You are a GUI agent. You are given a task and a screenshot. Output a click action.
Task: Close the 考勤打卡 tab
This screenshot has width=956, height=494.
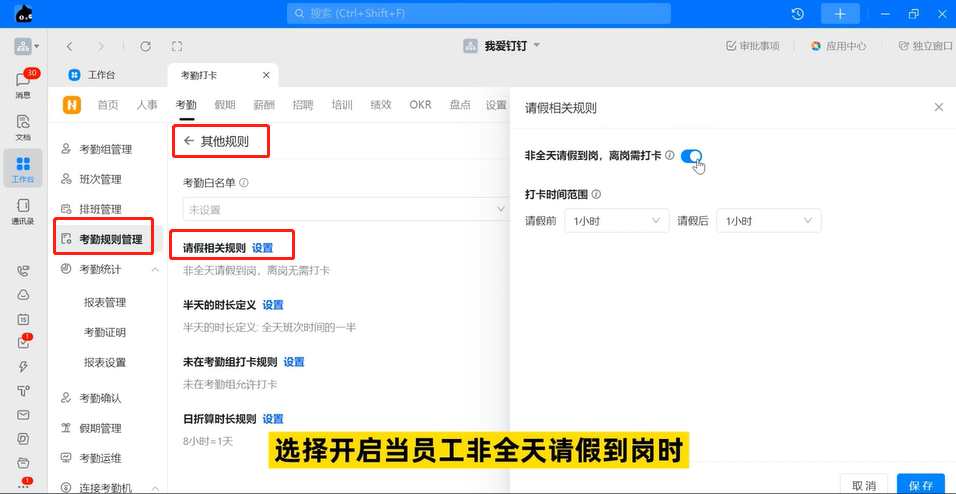coord(266,75)
